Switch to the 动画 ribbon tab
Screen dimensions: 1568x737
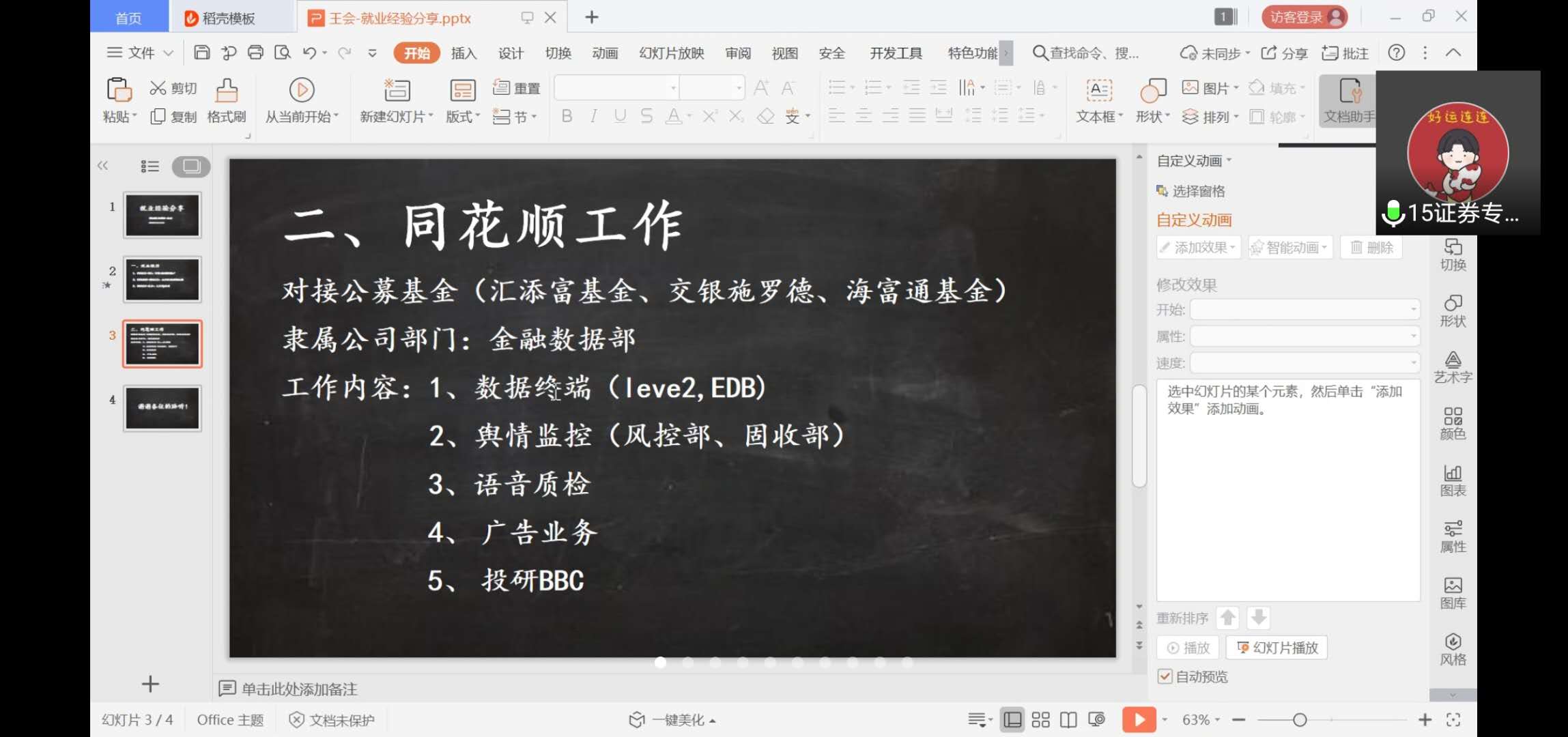coord(604,53)
